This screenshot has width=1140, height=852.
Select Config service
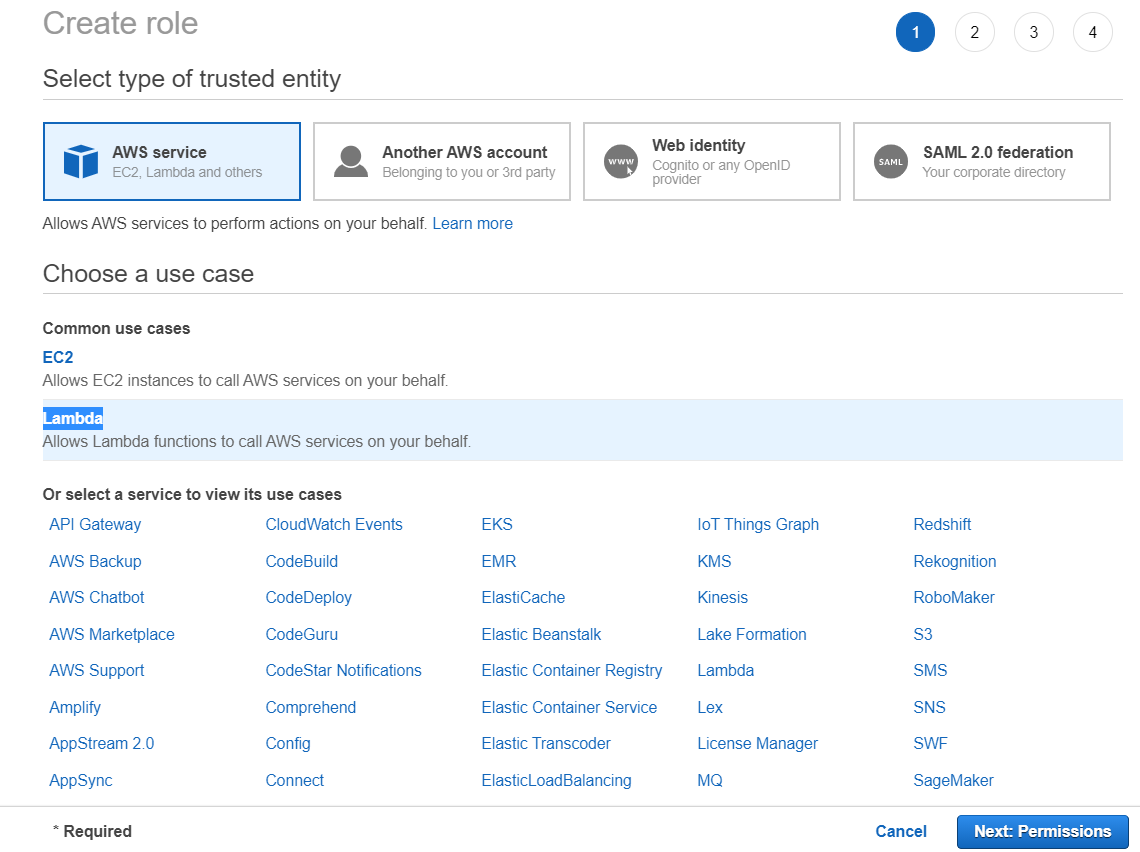point(288,744)
